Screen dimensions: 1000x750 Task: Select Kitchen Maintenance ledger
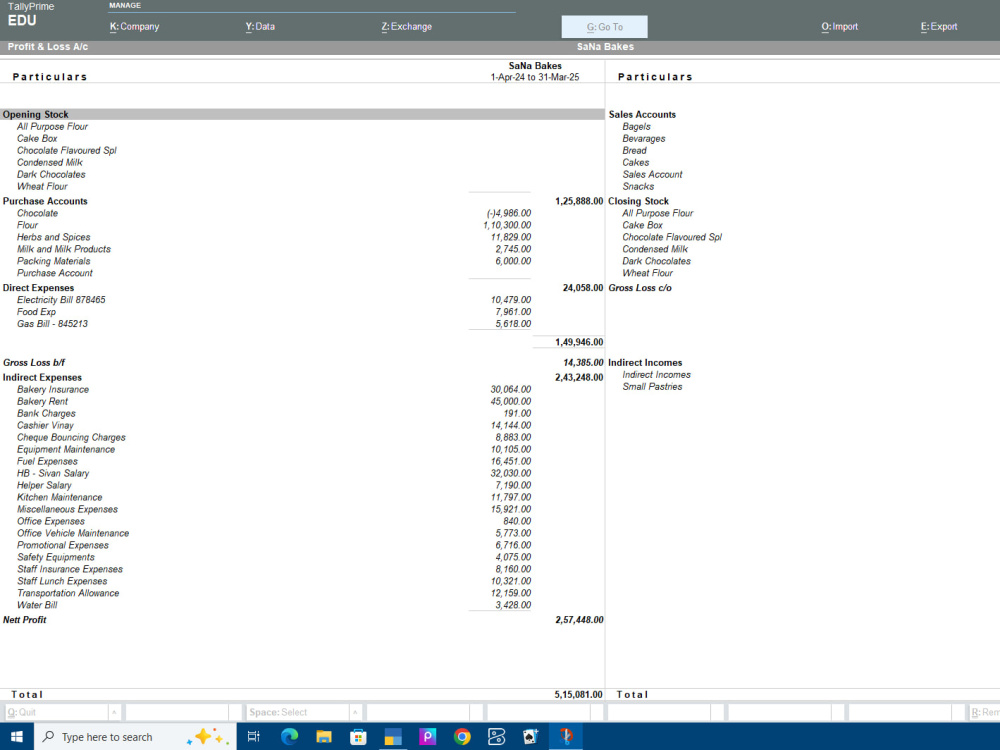[x=60, y=497]
